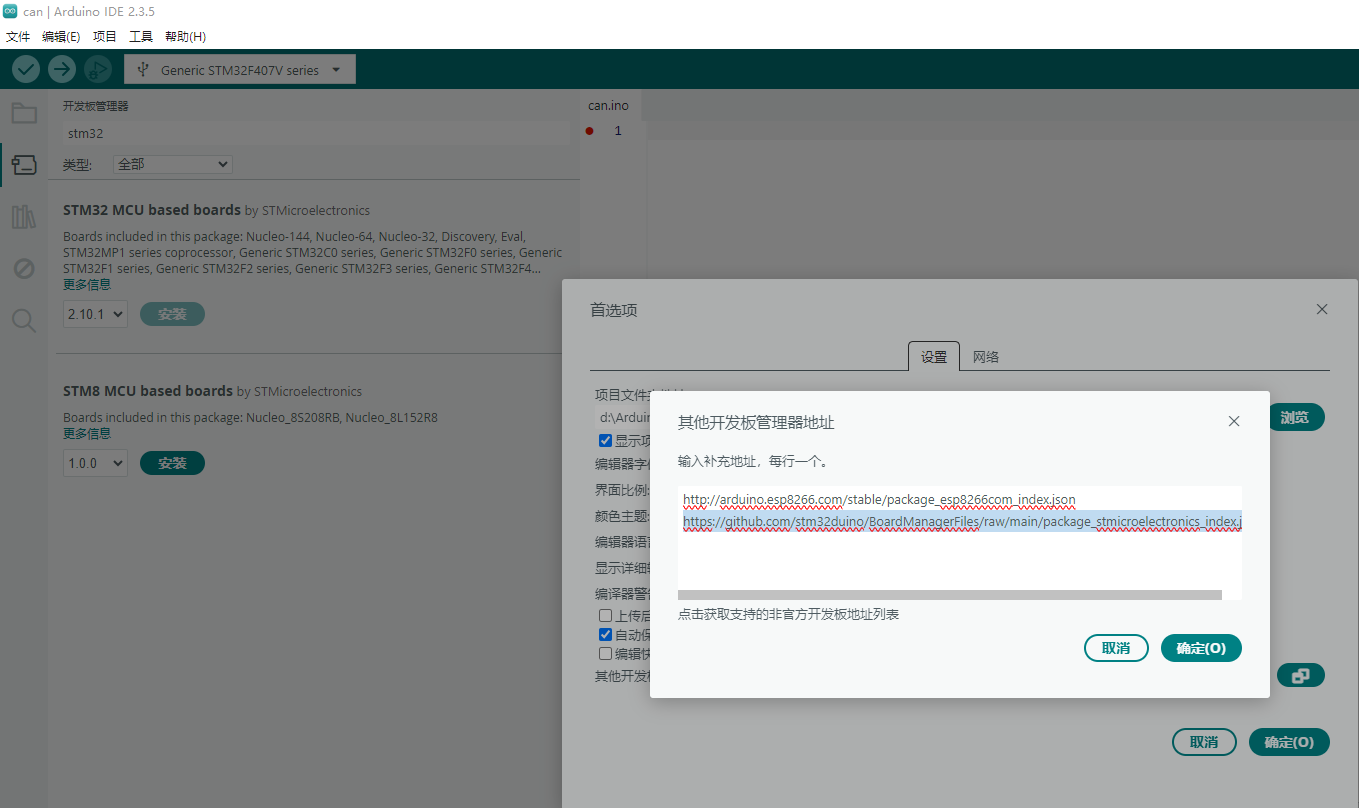Screen dimensions: 1359x808
Task: Switch to the Network tab in Preferences
Action: pyautogui.click(x=986, y=357)
